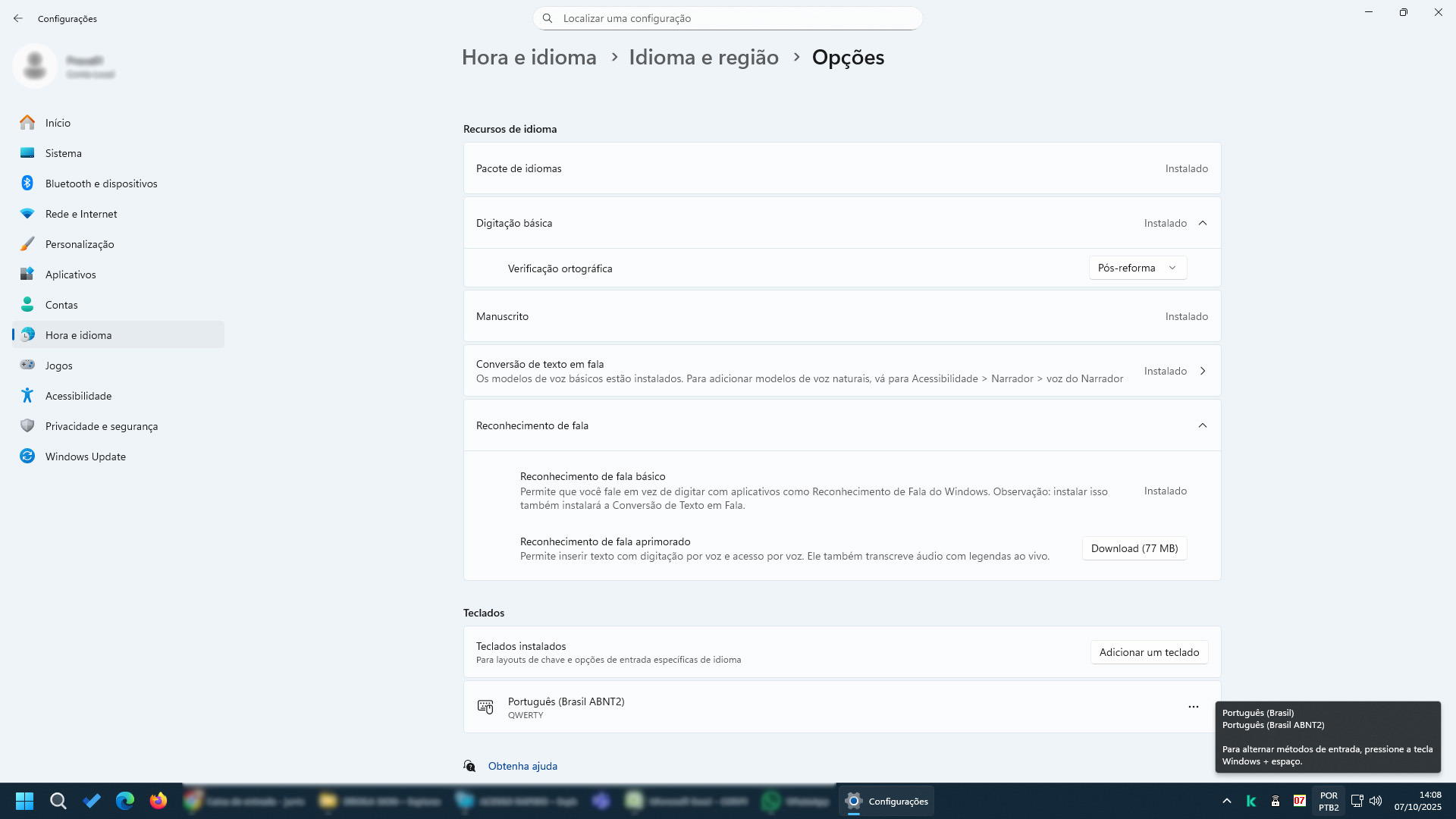Click the Privacidade e segurança shield icon
Screen dimensions: 1456x819
(27, 426)
